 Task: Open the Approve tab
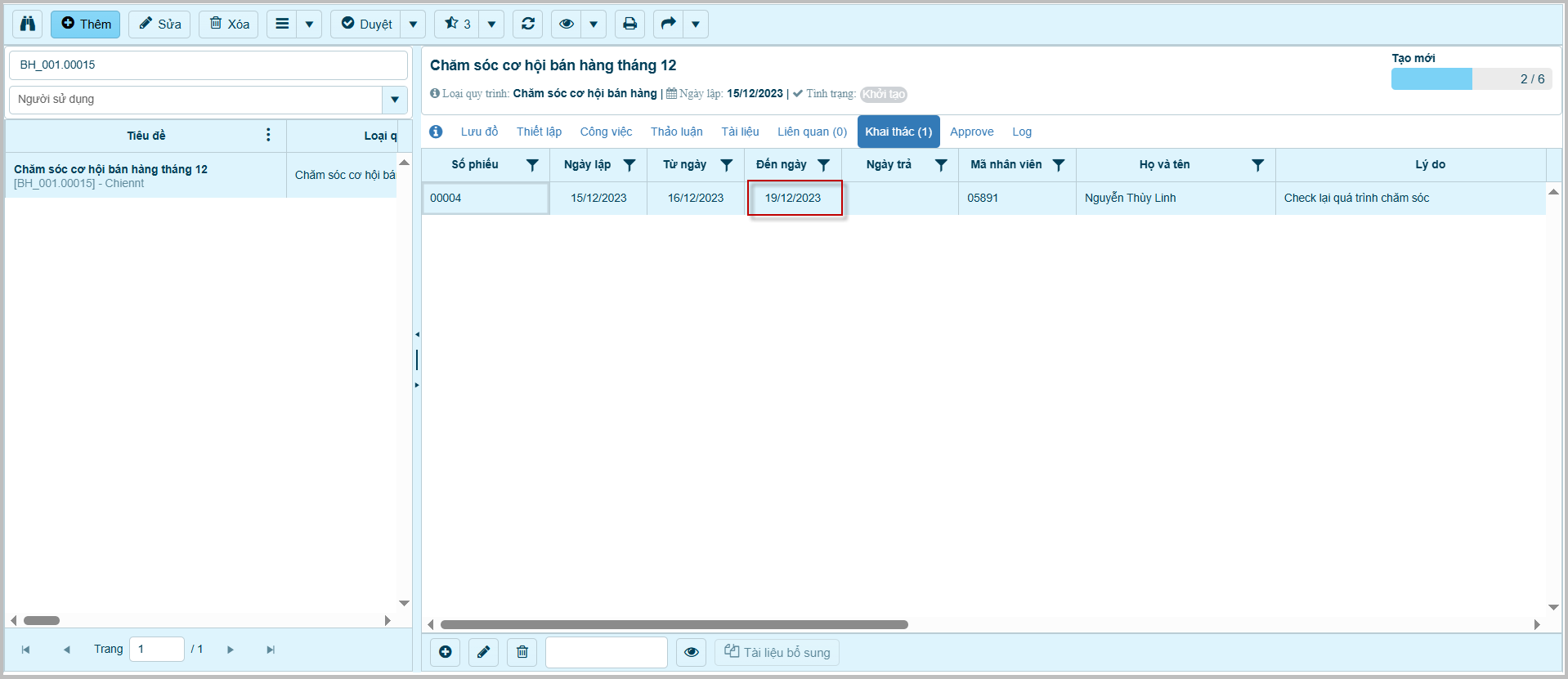pyautogui.click(x=971, y=132)
